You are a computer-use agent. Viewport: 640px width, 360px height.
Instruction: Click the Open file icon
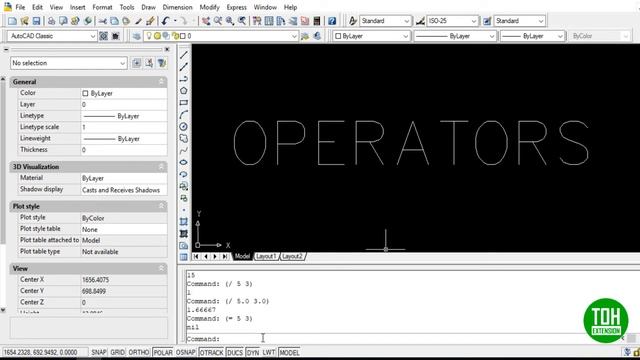[24, 21]
